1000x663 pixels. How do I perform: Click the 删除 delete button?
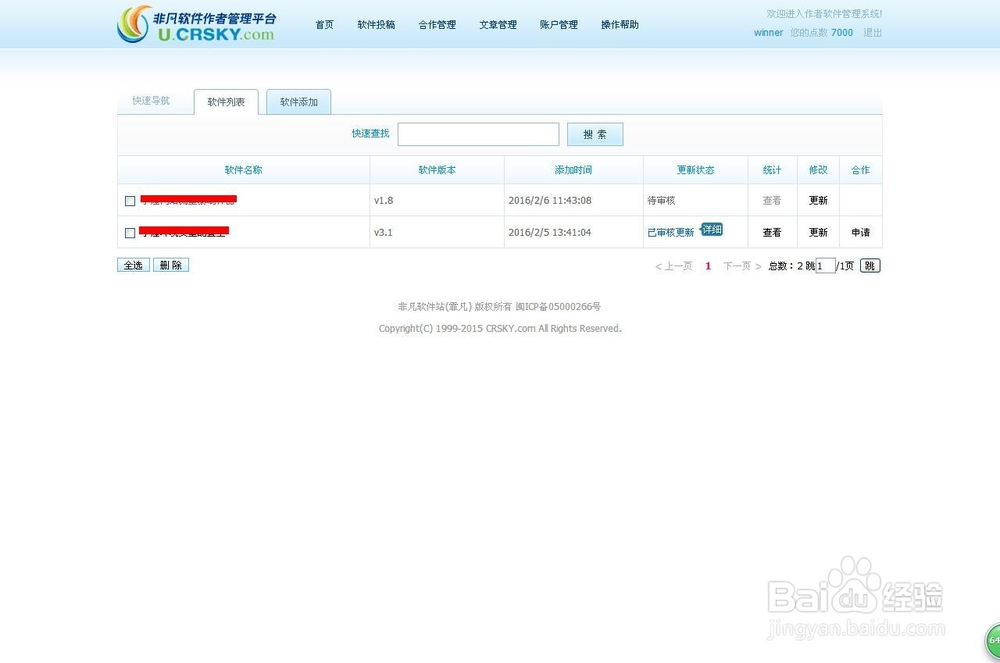[170, 264]
